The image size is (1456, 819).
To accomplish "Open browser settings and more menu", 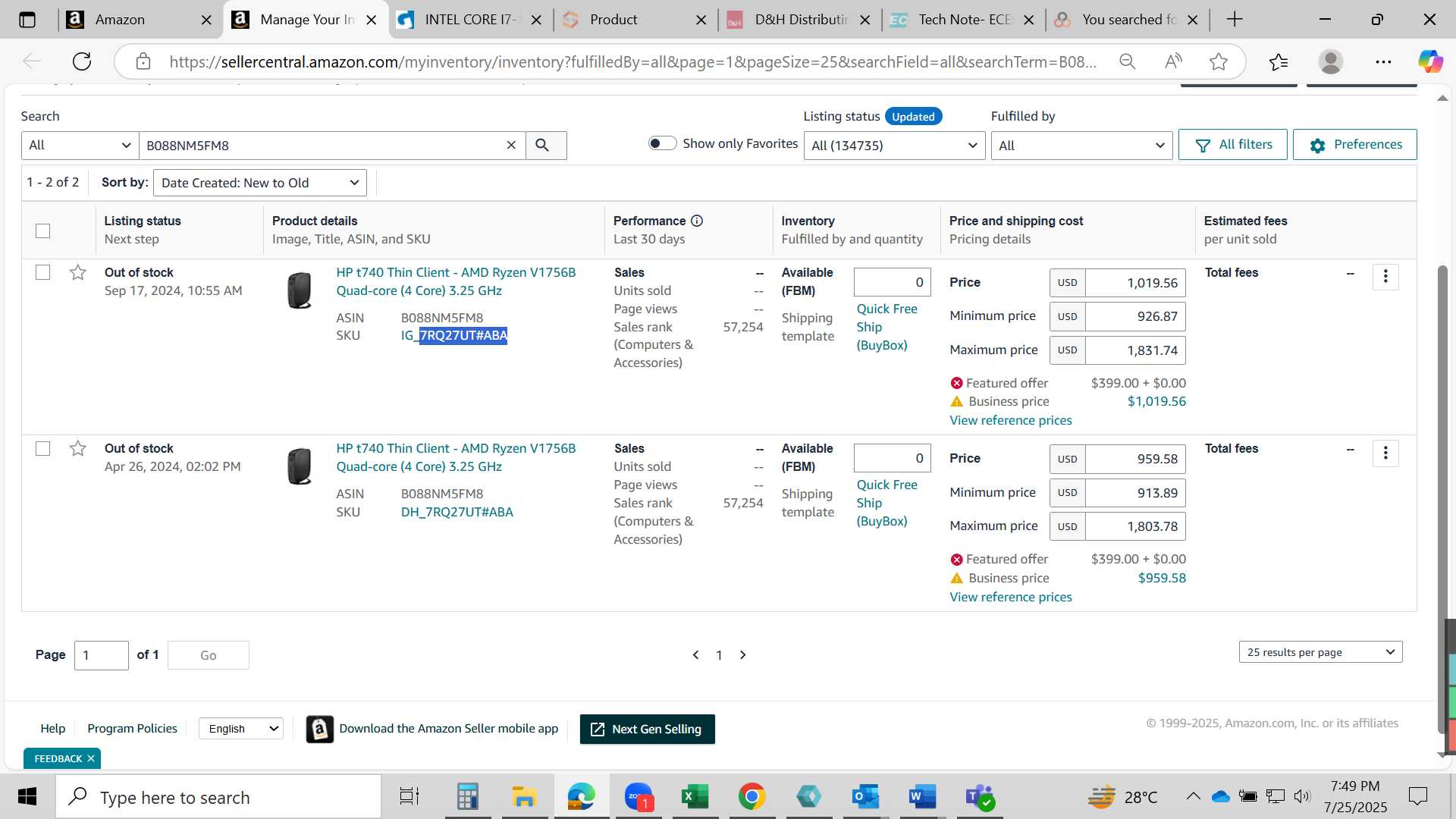I will coord(1383,61).
